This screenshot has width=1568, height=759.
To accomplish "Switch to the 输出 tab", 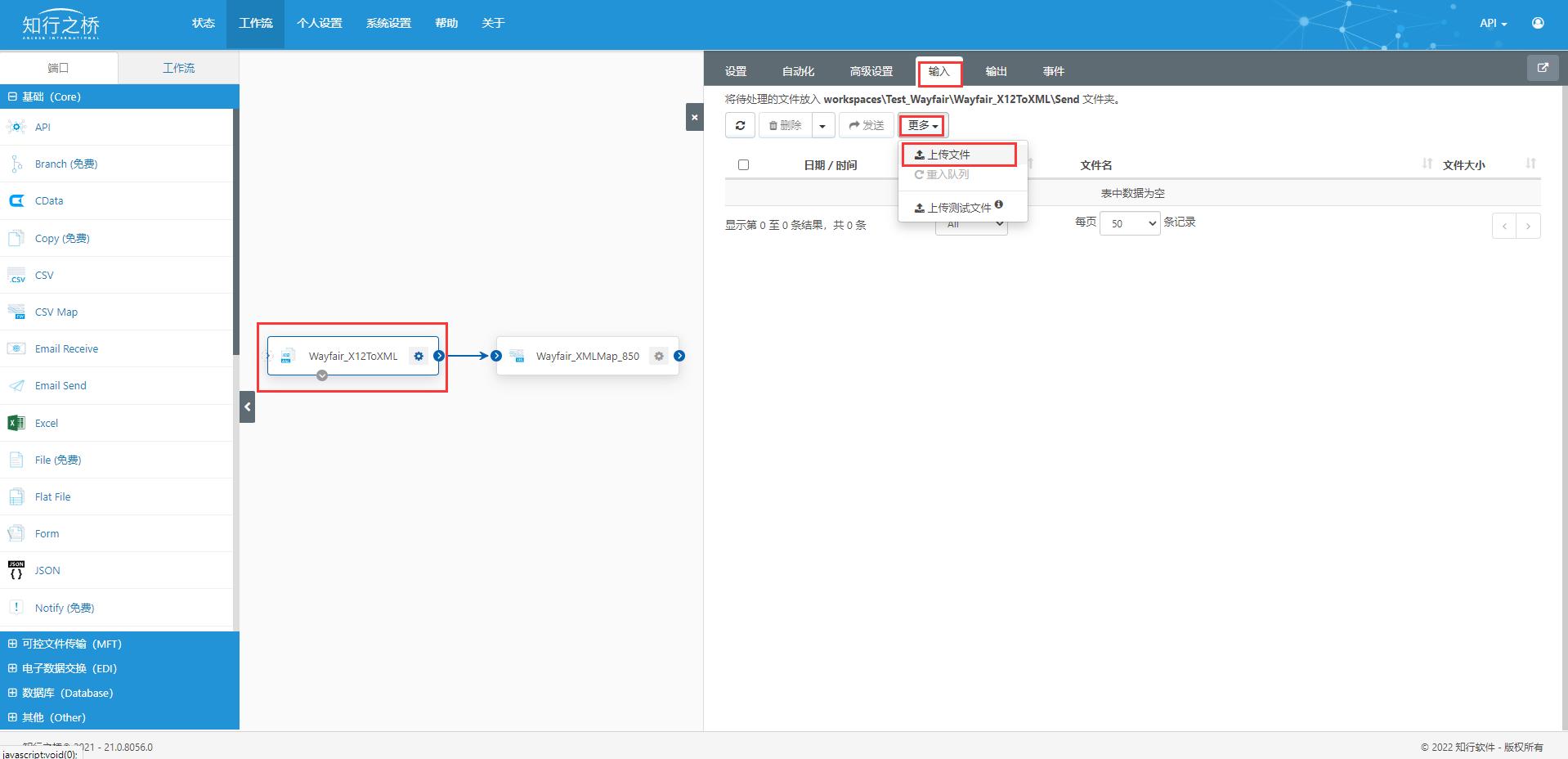I will (x=995, y=71).
